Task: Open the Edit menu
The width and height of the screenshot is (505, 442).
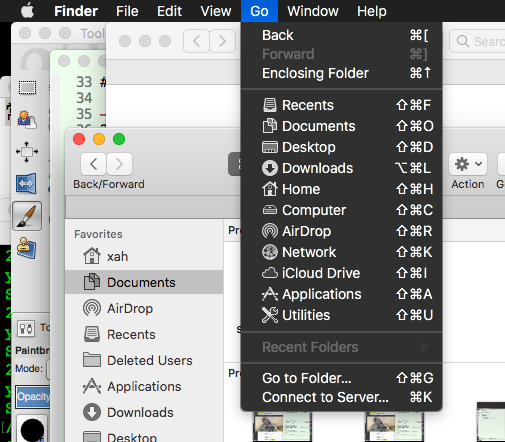Action: (x=169, y=11)
